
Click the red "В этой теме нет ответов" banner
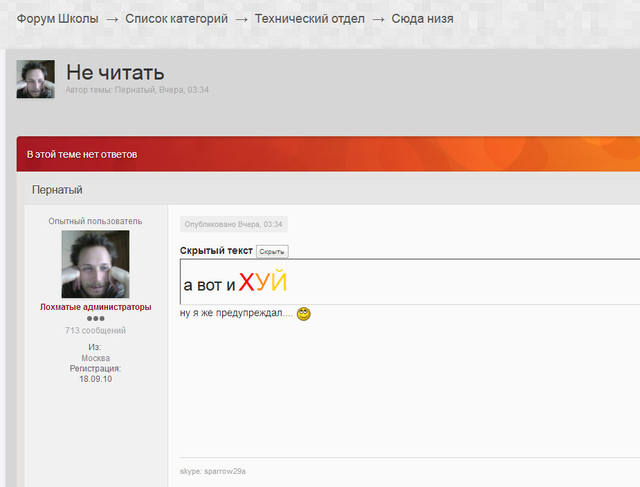(82, 155)
